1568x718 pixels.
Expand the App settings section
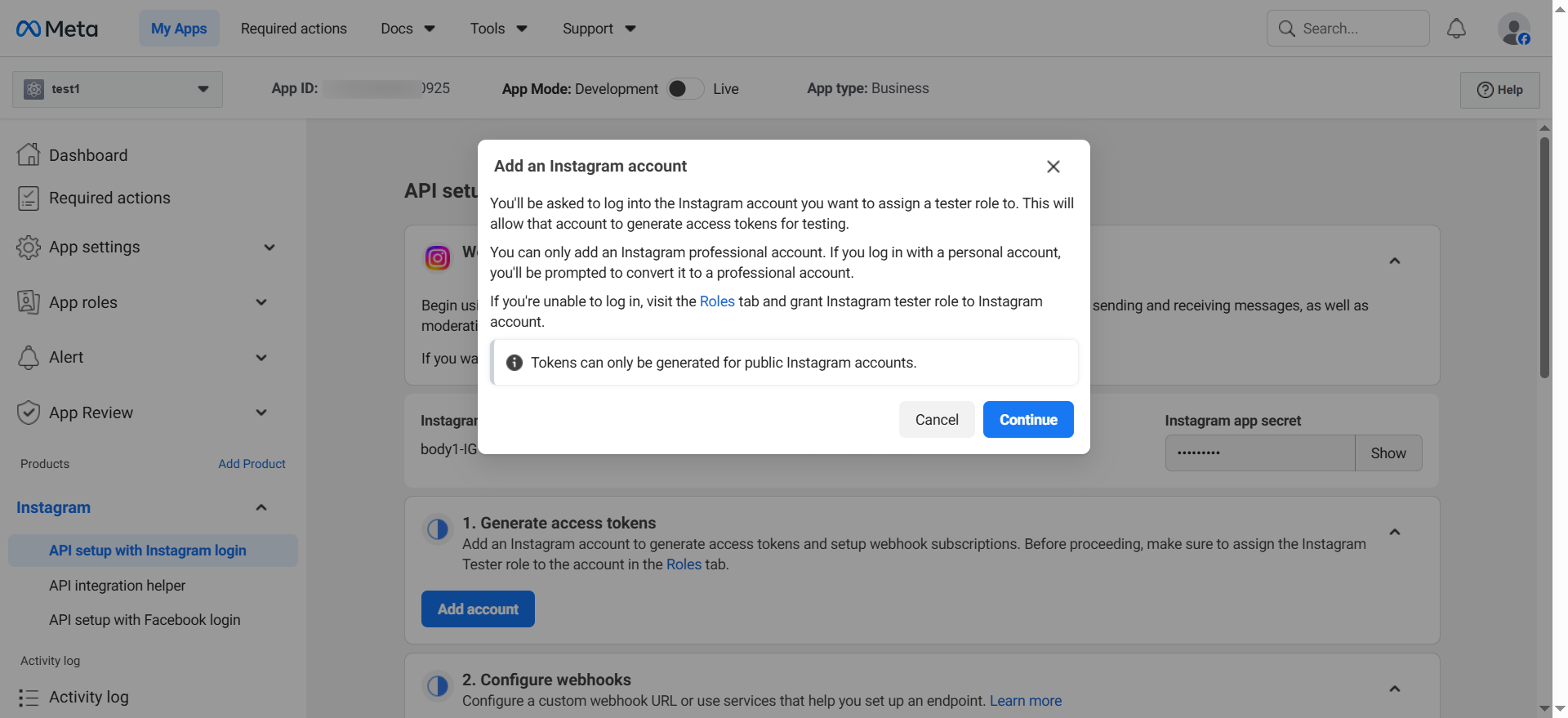269,248
